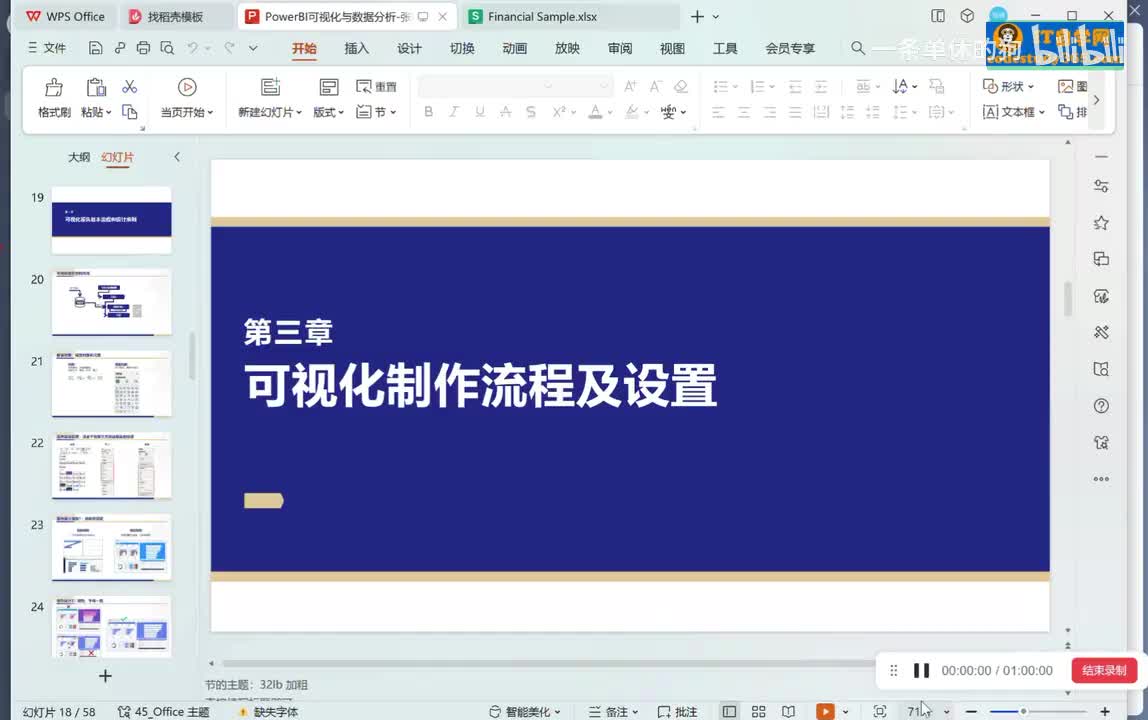Click the clear formatting eraser icon
The height and width of the screenshot is (720, 1148).
tap(681, 86)
